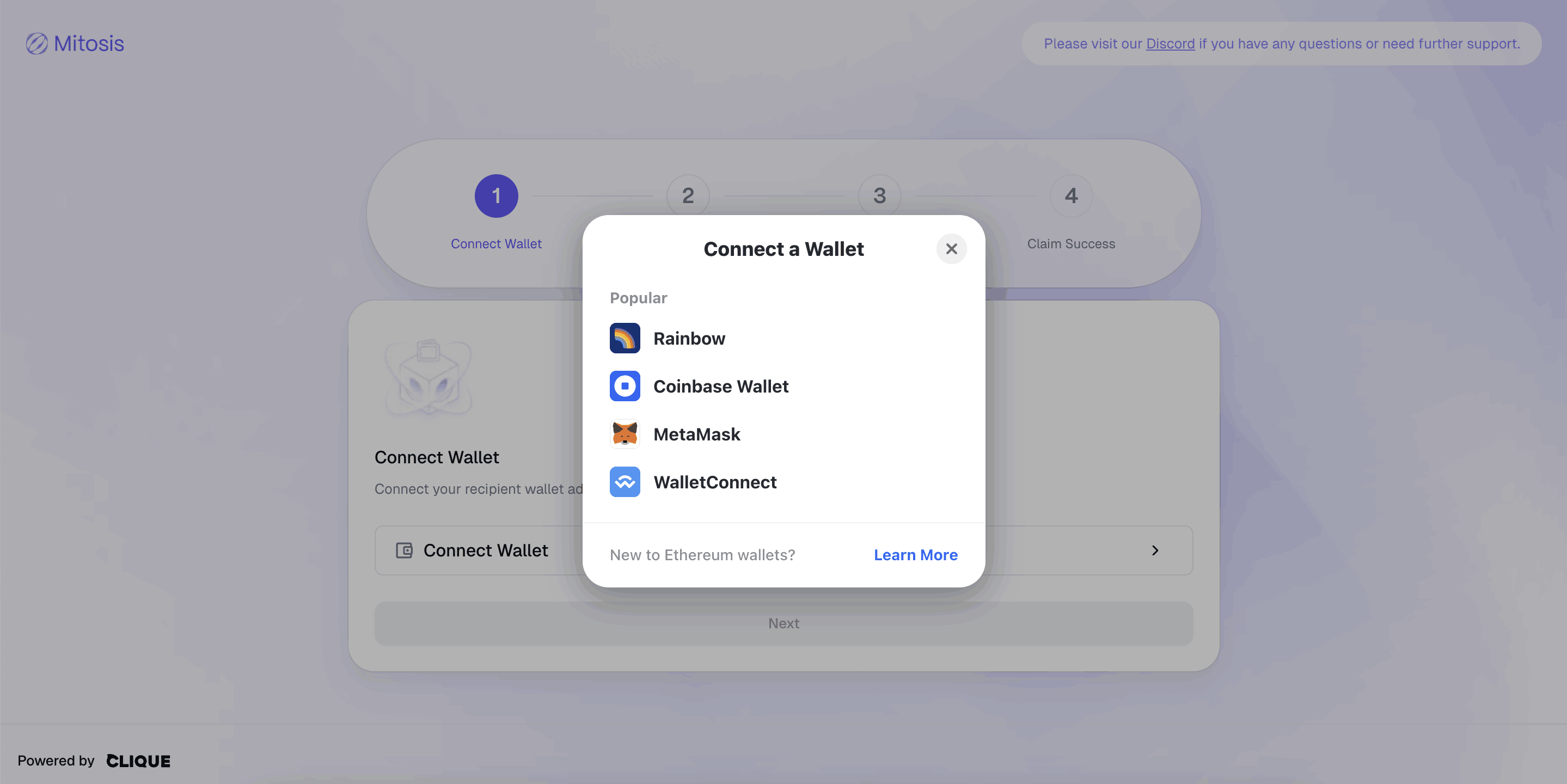Select step 2 circle in the stepper
Image resolution: width=1567 pixels, height=784 pixels.
pyautogui.click(x=688, y=196)
